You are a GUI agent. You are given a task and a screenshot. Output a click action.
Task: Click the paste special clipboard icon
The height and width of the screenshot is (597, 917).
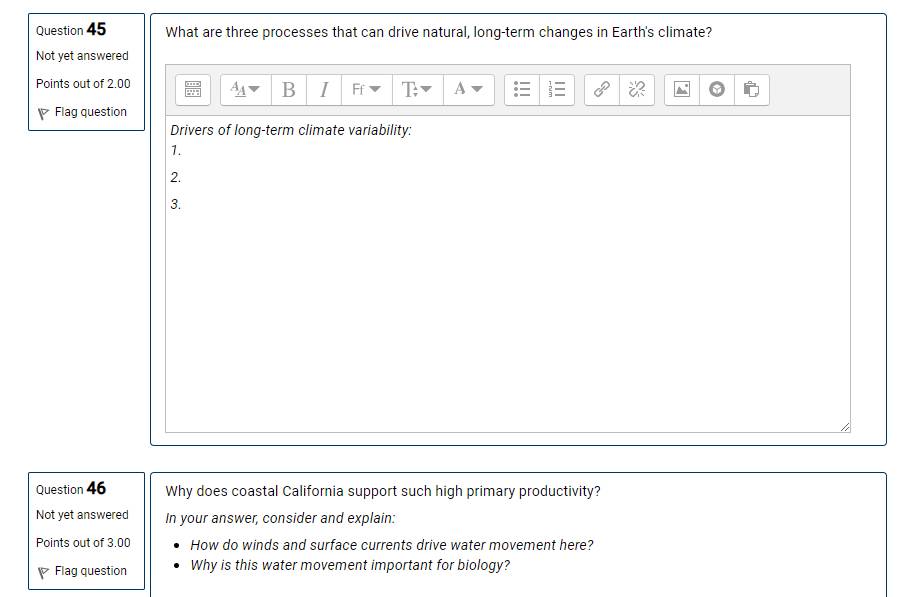click(751, 89)
